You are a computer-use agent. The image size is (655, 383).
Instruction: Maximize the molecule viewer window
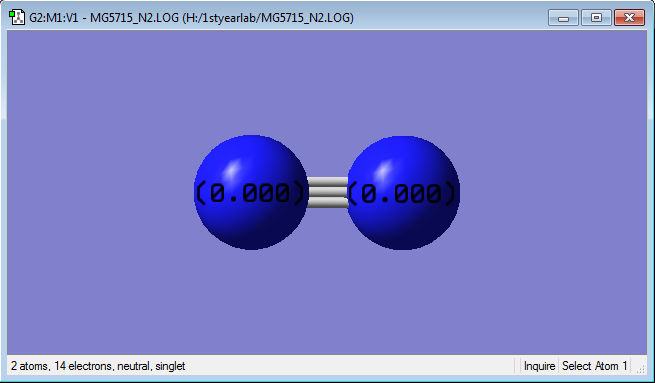pos(597,18)
